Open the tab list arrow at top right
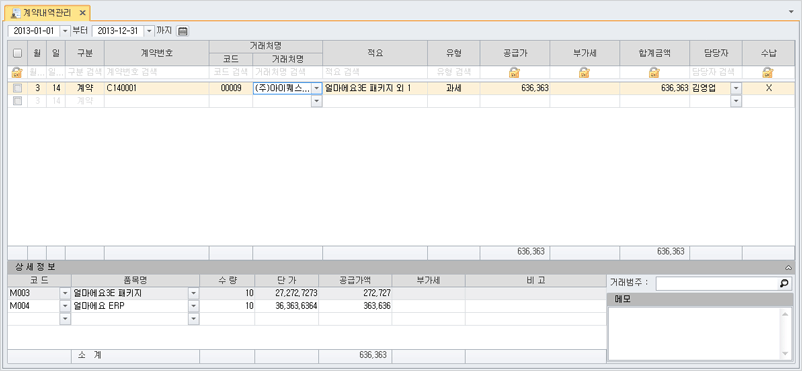Viewport: 802px width, 371px height. (792, 11)
